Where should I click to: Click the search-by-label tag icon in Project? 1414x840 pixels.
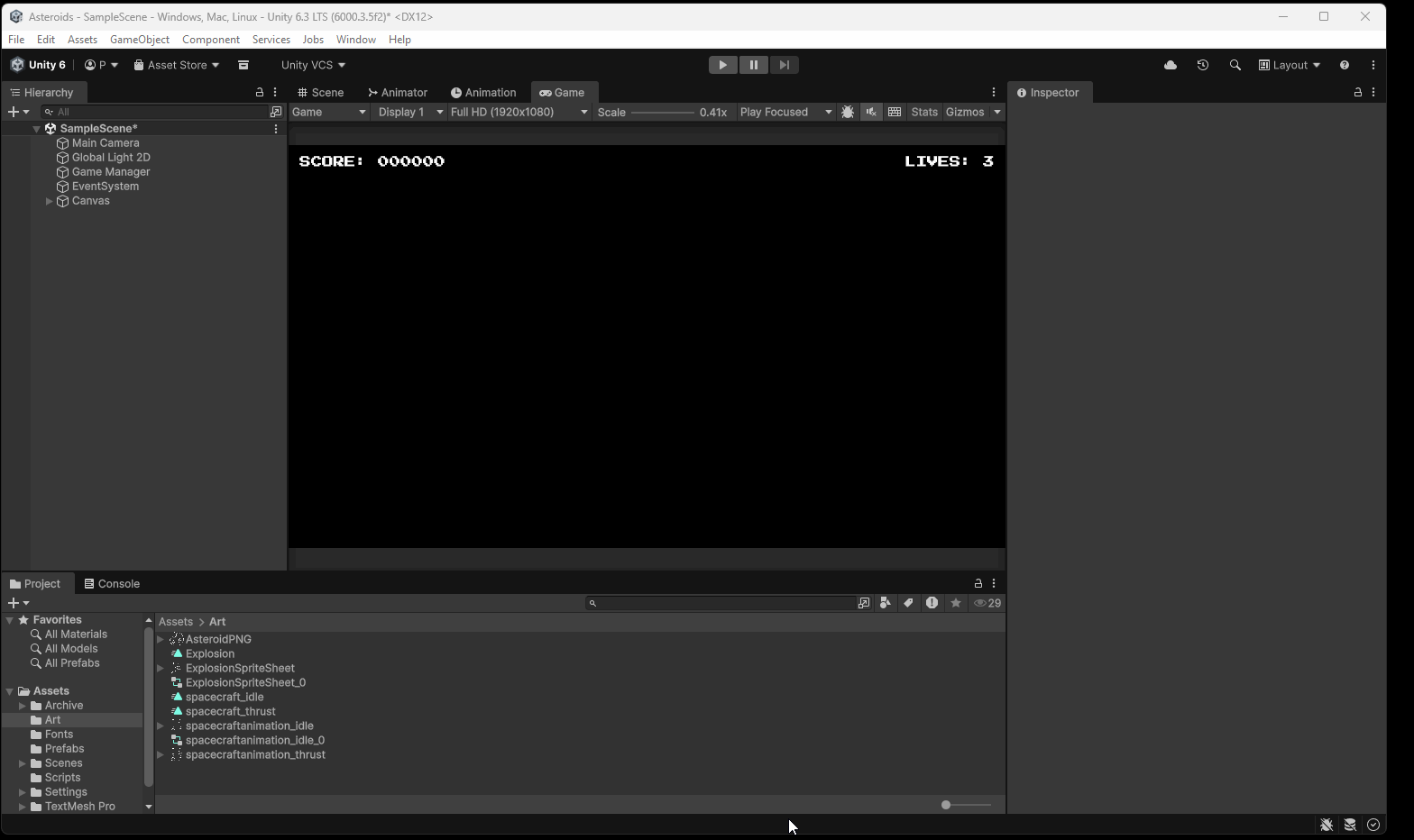pyautogui.click(x=909, y=603)
